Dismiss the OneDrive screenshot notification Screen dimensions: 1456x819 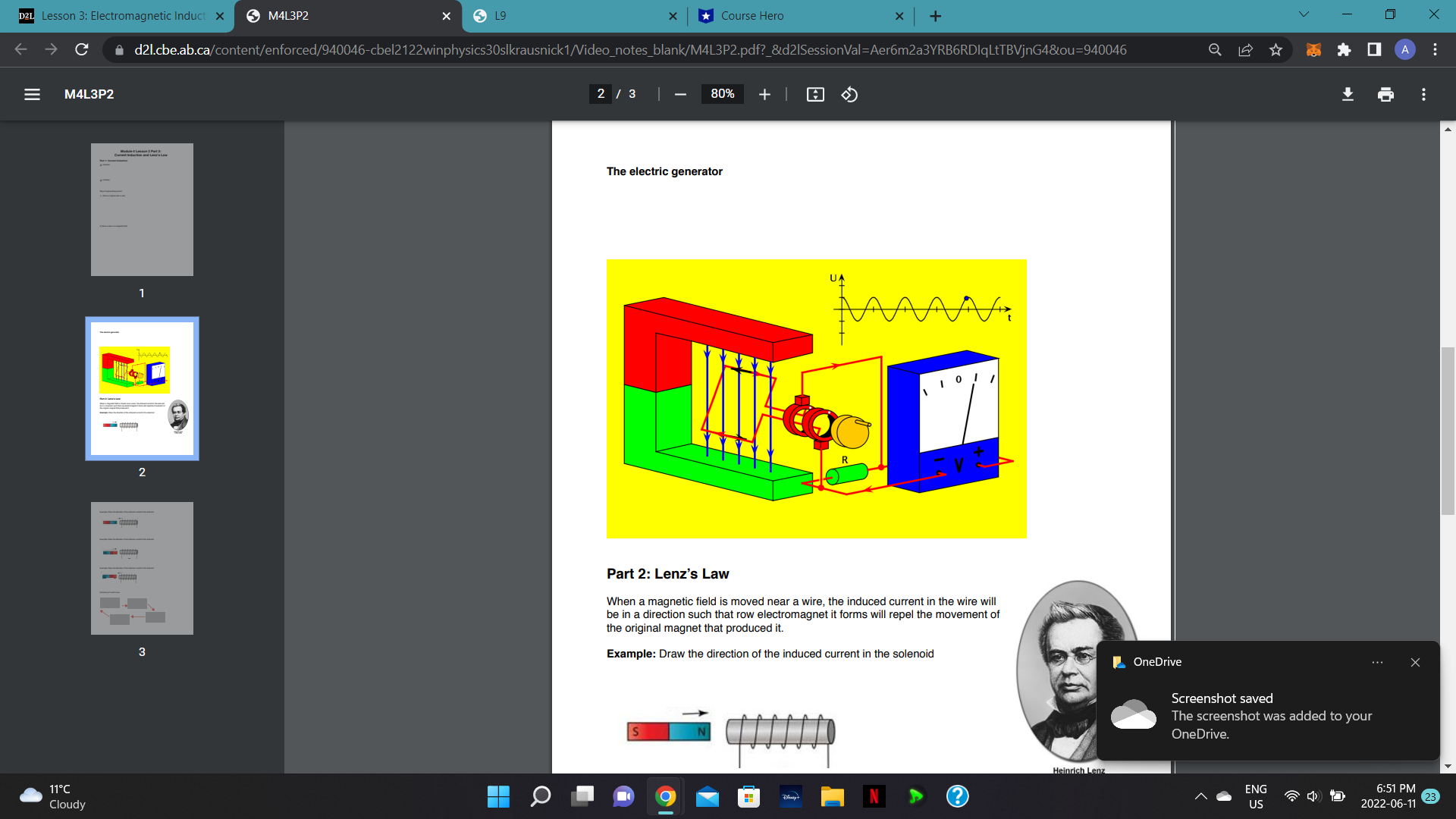coord(1415,662)
